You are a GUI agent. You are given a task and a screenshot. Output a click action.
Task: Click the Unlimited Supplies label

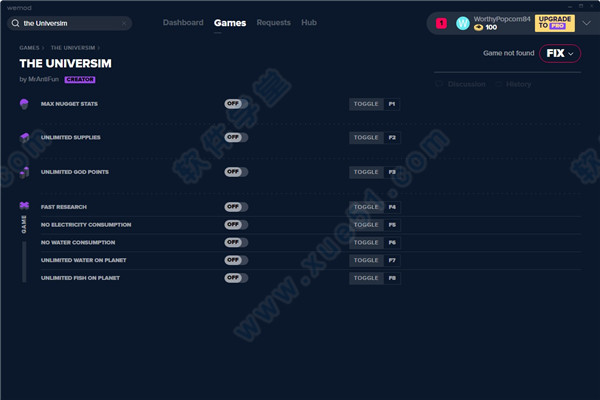click(x=71, y=137)
